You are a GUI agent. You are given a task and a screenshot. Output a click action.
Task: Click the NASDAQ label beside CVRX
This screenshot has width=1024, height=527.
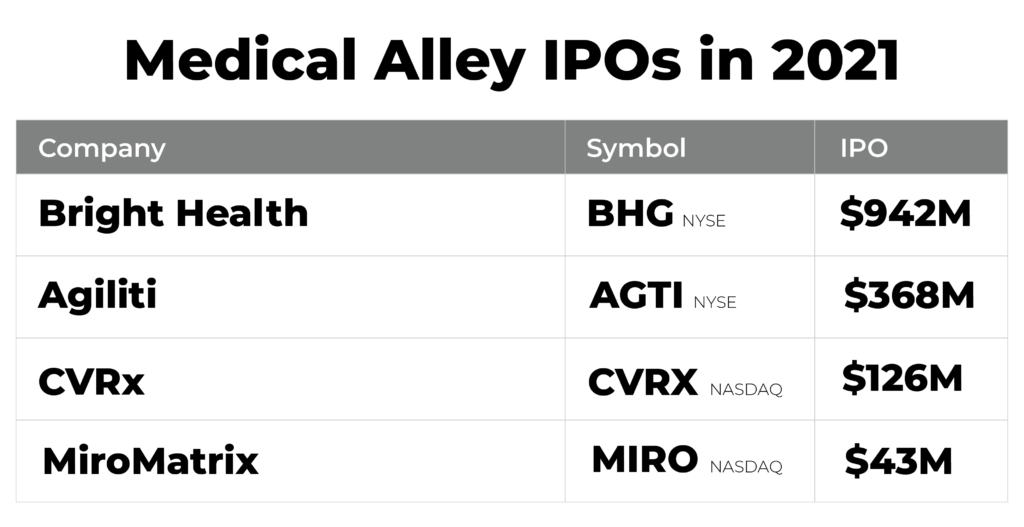pos(746,388)
